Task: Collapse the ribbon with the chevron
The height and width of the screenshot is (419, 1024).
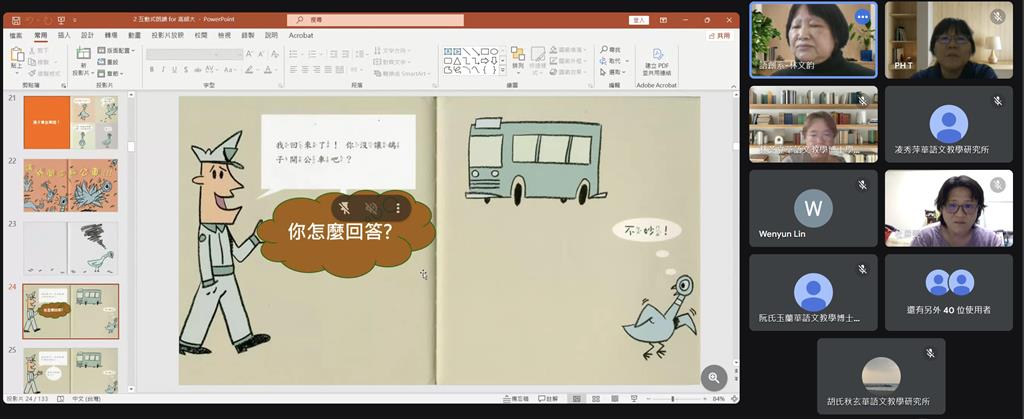Action: click(x=733, y=85)
